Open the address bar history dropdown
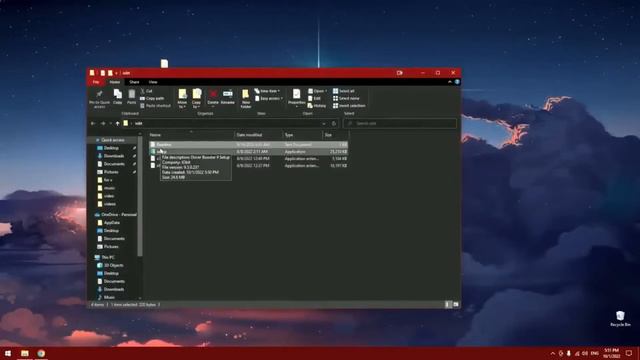This screenshot has height=360, width=640. (324, 123)
